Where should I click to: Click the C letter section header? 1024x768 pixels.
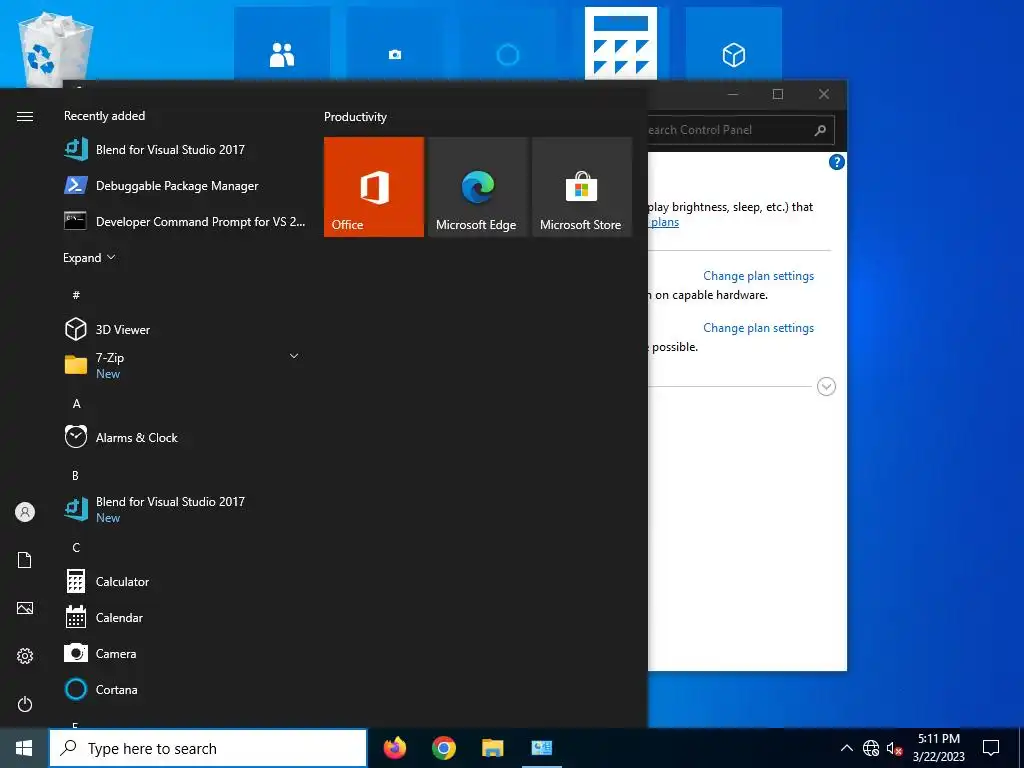coord(76,547)
